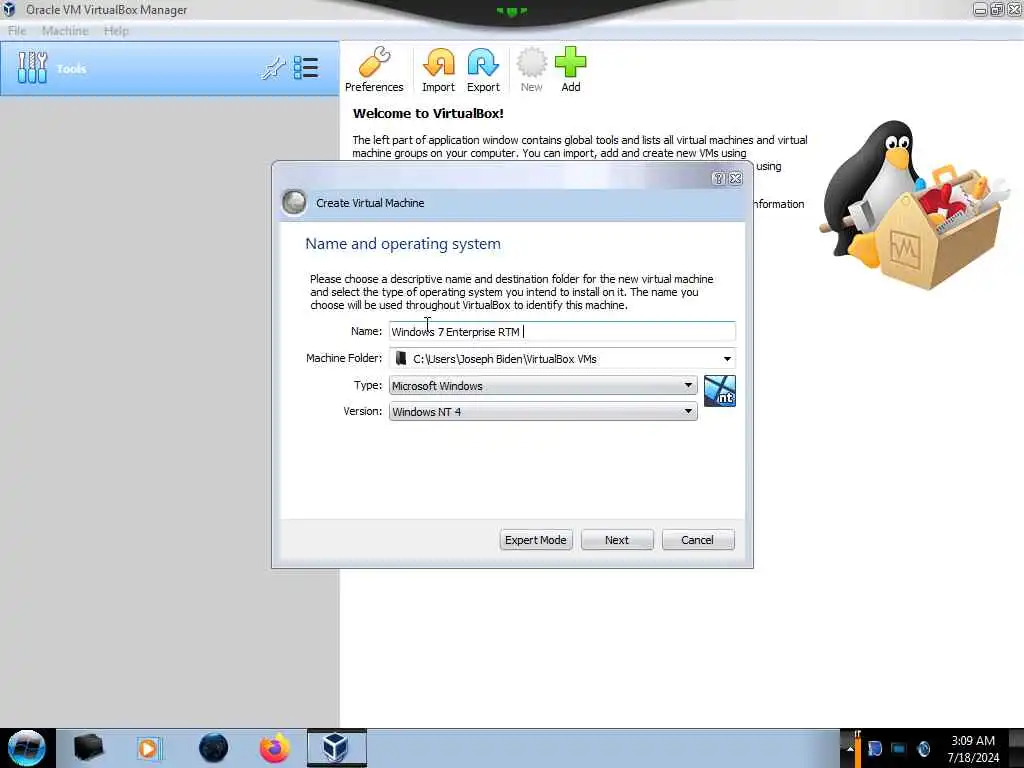The height and width of the screenshot is (768, 1024).
Task: Click the Import appliance toolbar icon
Action: click(x=438, y=70)
